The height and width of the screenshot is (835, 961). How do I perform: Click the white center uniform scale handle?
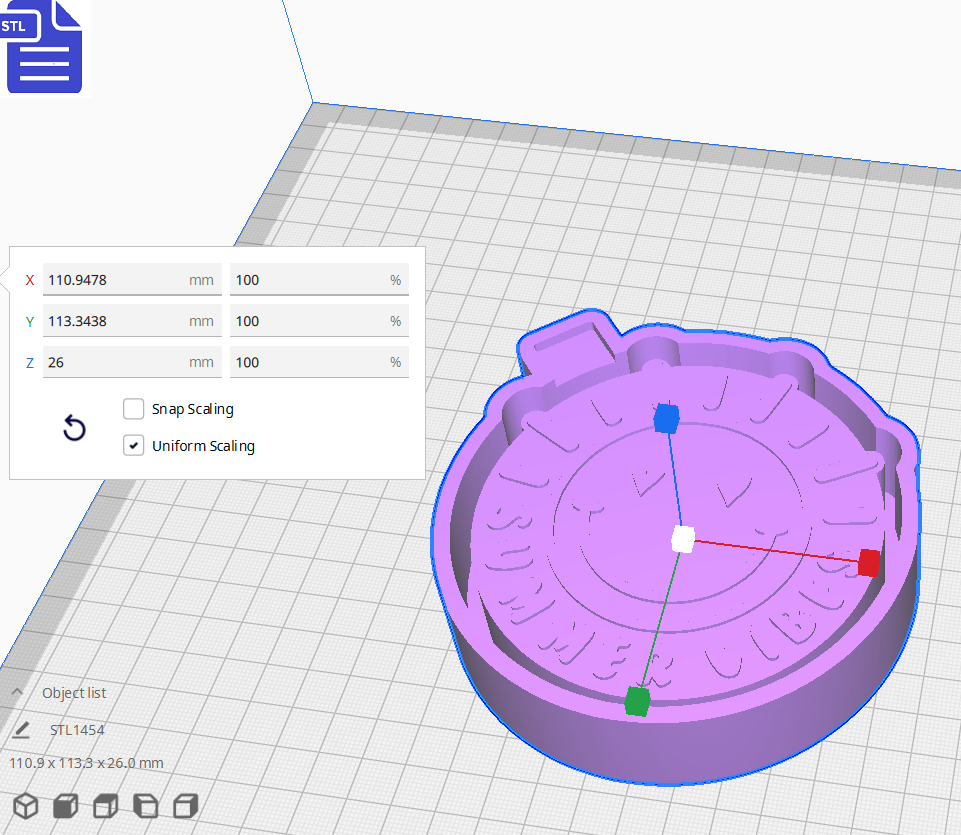click(684, 538)
